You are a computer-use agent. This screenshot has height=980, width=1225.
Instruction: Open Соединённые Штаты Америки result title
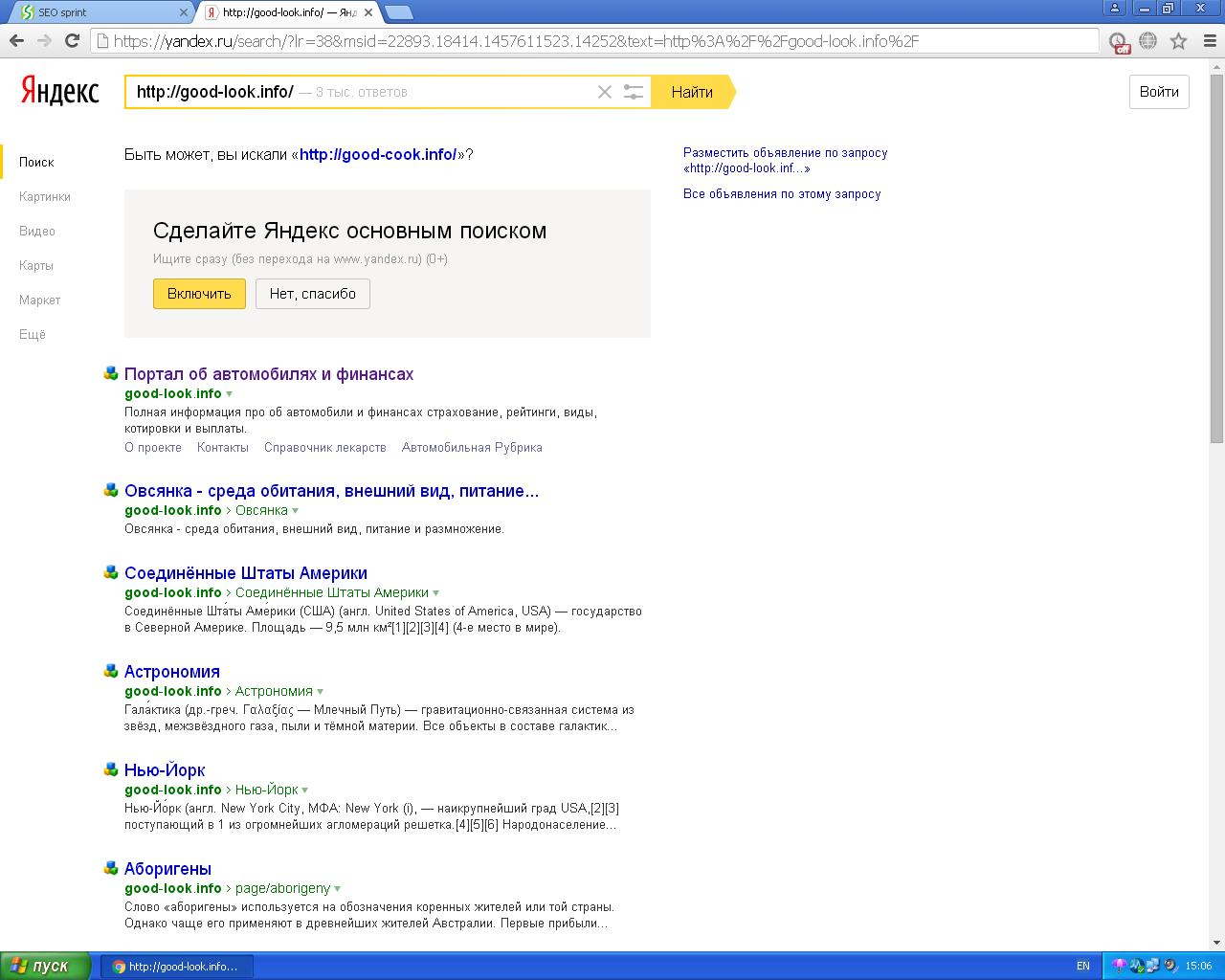tap(246, 573)
